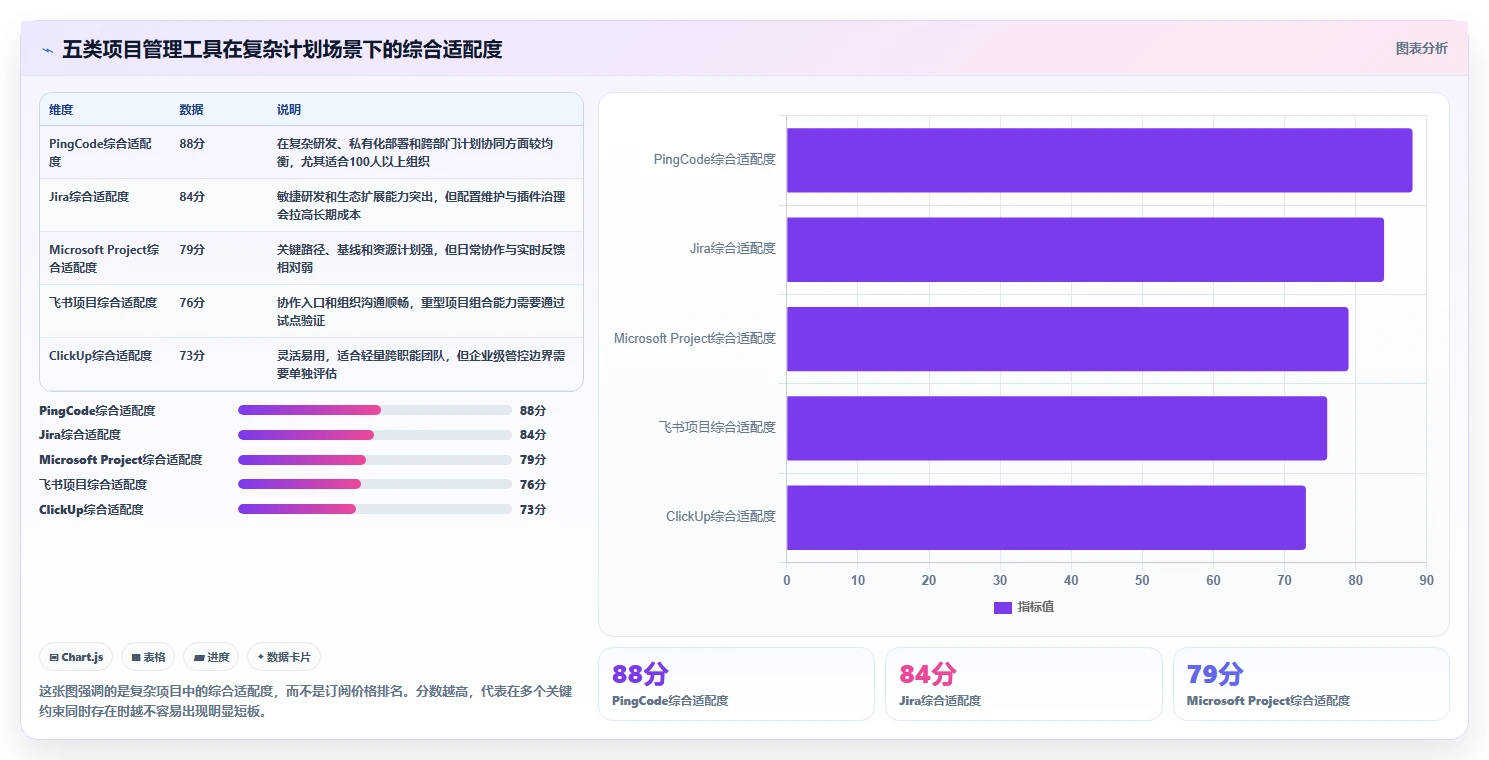The width and height of the screenshot is (1489, 760).
Task: Click the 飞书项目 description about 协作入口
Action: click(x=421, y=311)
